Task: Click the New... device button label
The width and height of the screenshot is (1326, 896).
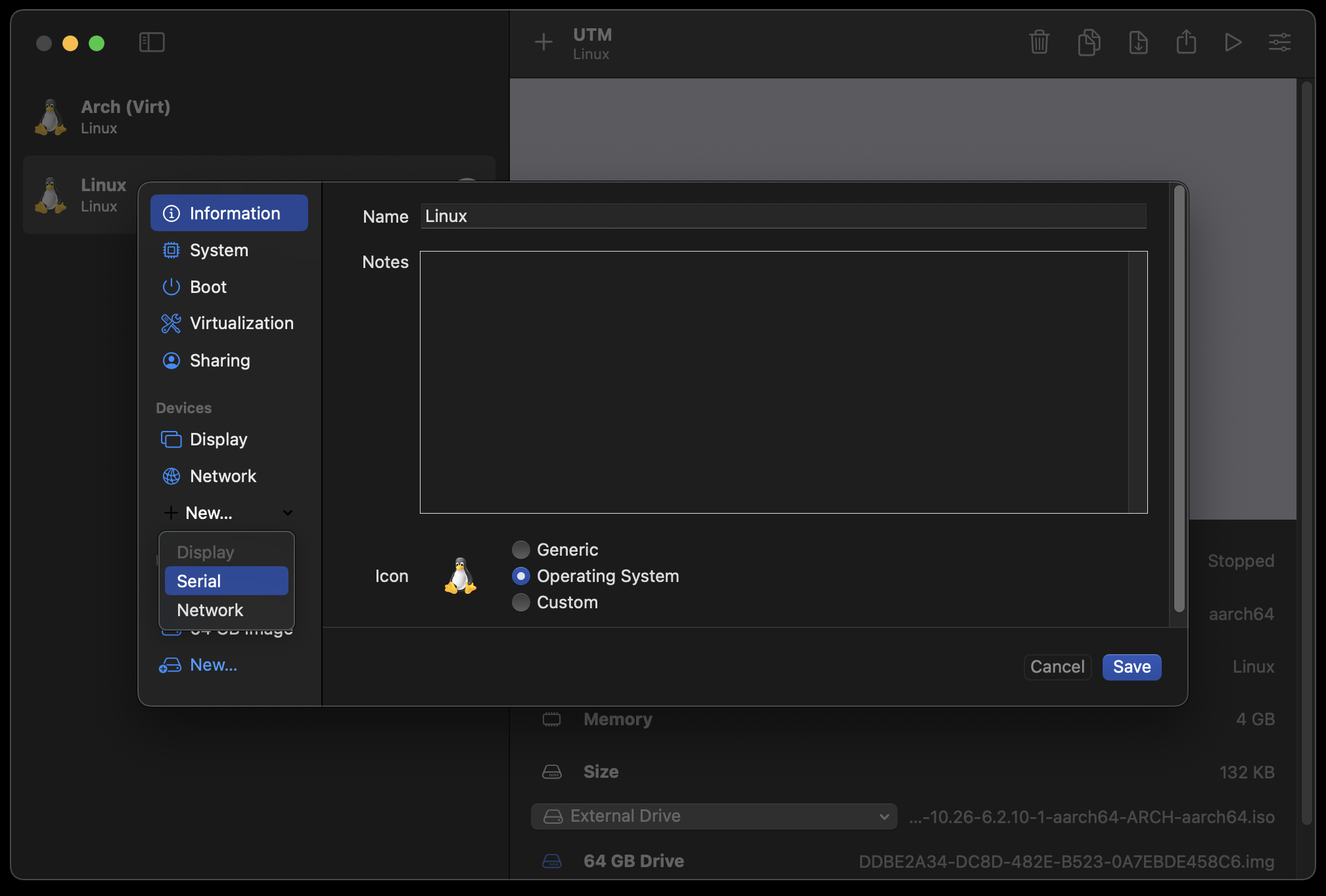Action: 209,513
